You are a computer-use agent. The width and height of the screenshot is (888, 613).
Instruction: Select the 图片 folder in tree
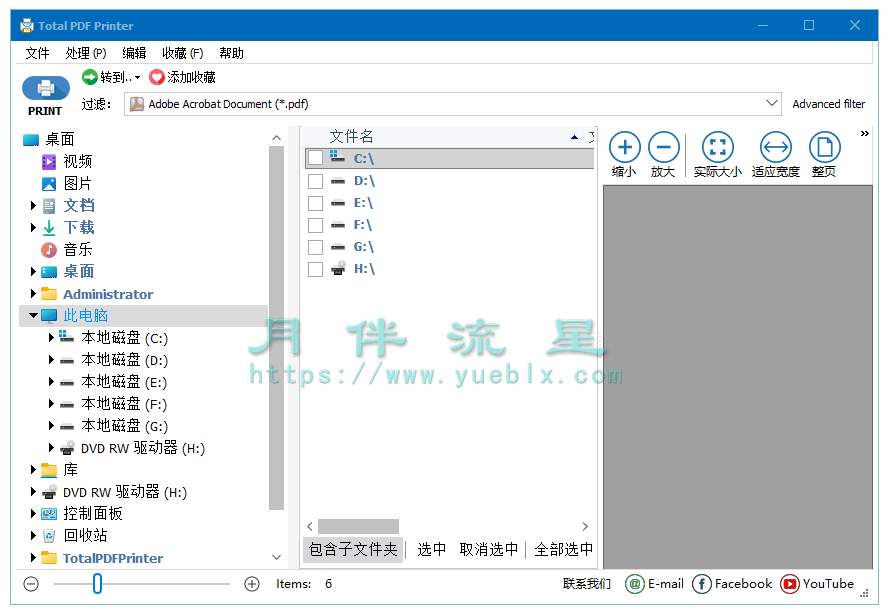point(78,184)
